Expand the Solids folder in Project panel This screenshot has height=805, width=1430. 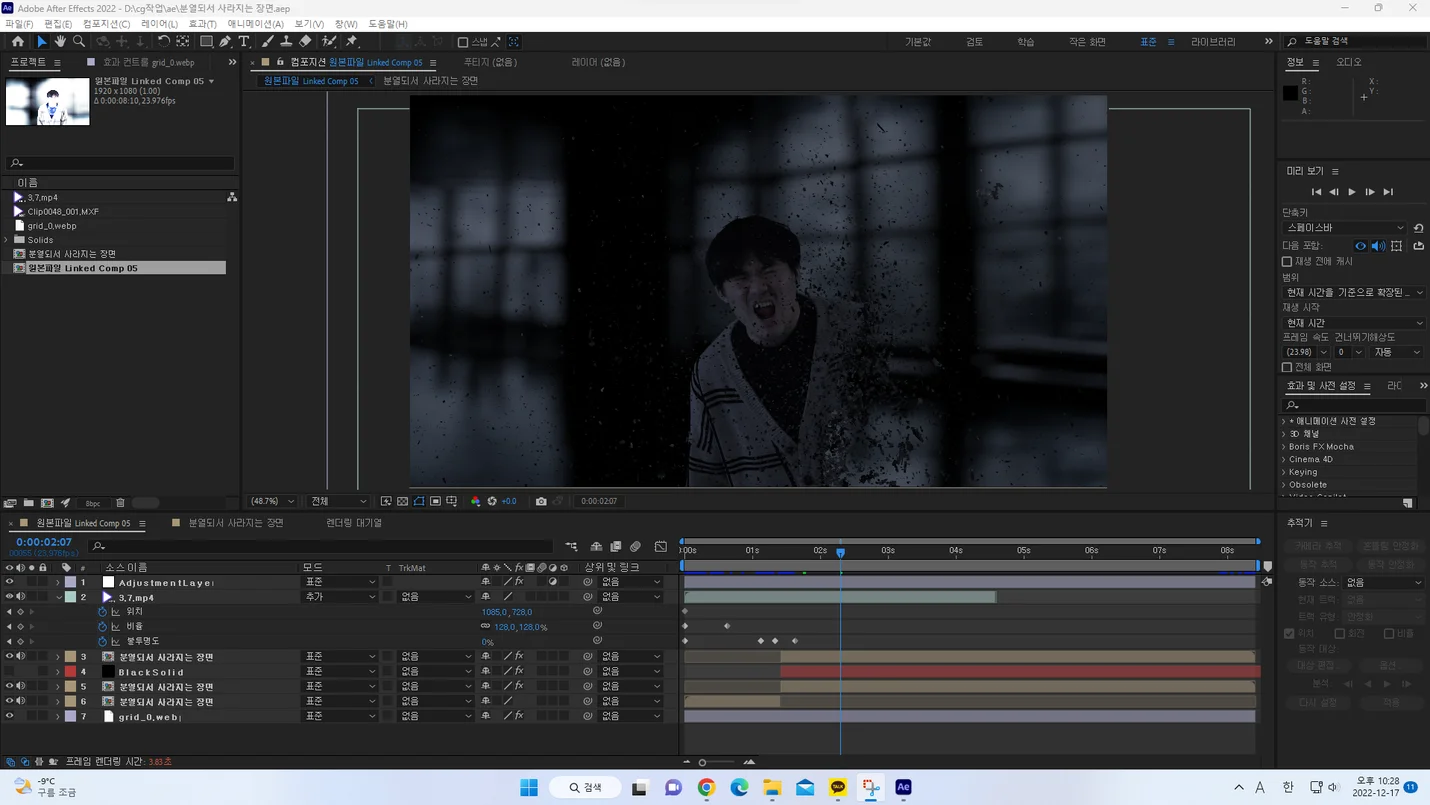[x=7, y=240]
